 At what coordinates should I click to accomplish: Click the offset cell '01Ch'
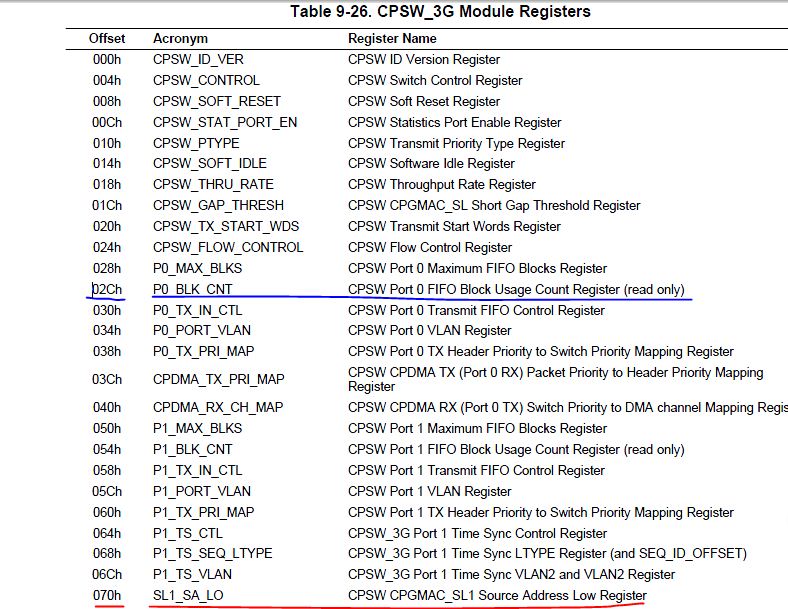coord(107,206)
